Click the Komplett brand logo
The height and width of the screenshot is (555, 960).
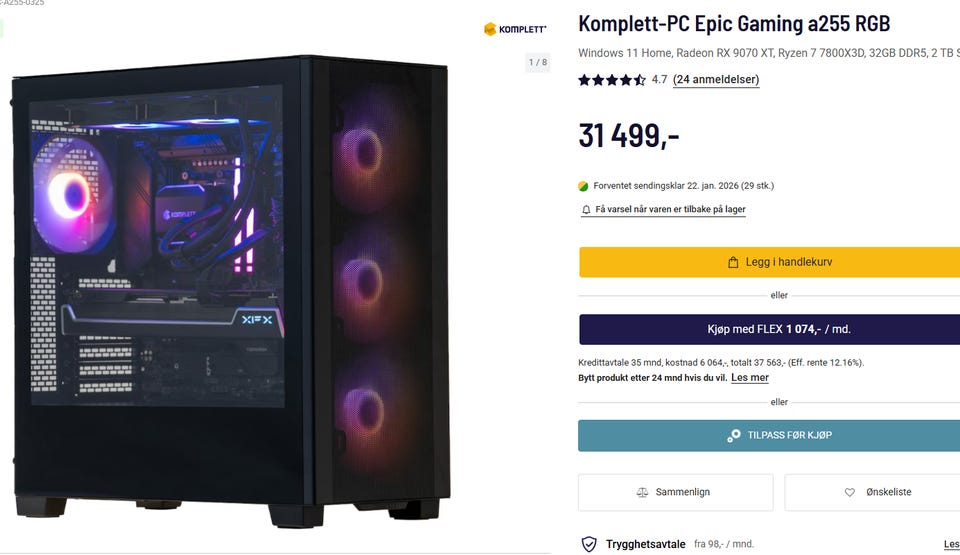pyautogui.click(x=514, y=29)
